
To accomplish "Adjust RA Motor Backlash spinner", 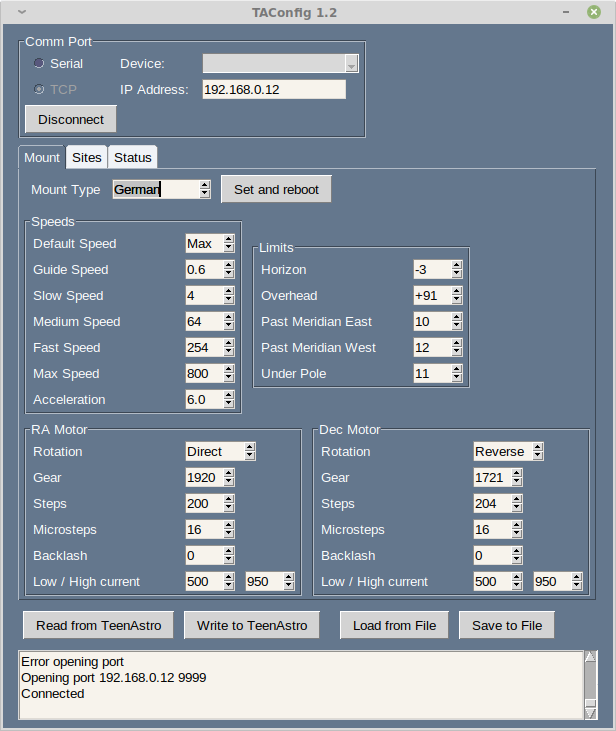I will [x=228, y=556].
